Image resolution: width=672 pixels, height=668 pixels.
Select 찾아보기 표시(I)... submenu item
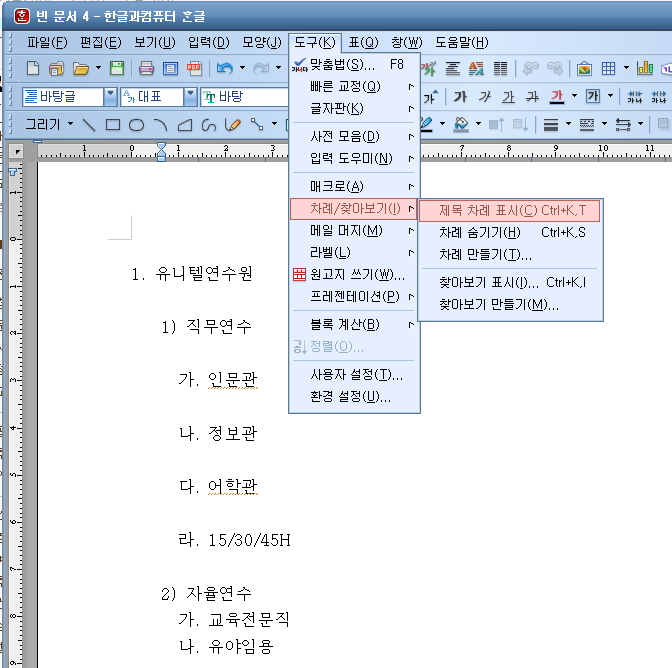tap(510, 283)
